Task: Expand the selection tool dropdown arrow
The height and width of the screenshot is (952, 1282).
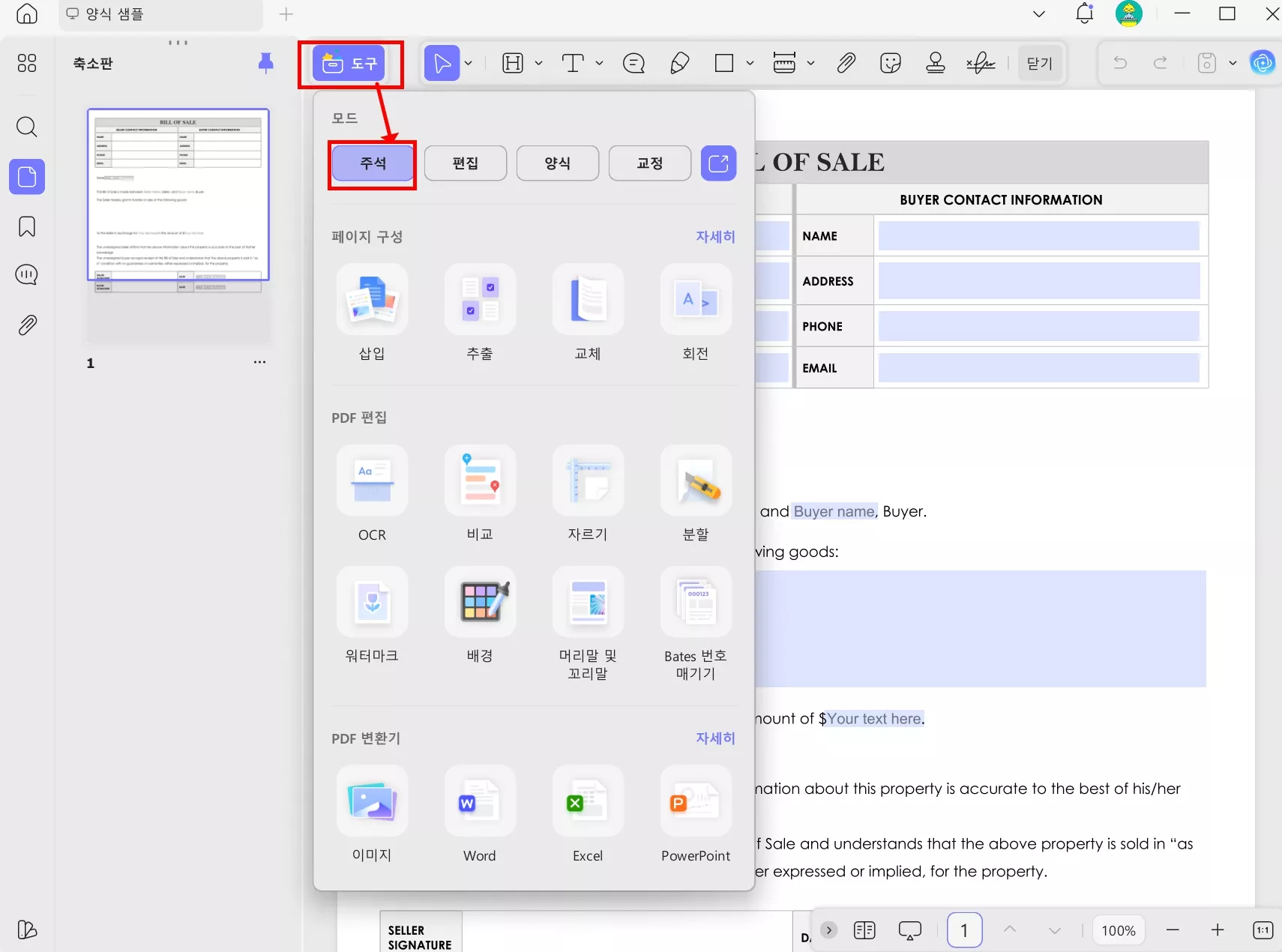Action: click(x=469, y=63)
